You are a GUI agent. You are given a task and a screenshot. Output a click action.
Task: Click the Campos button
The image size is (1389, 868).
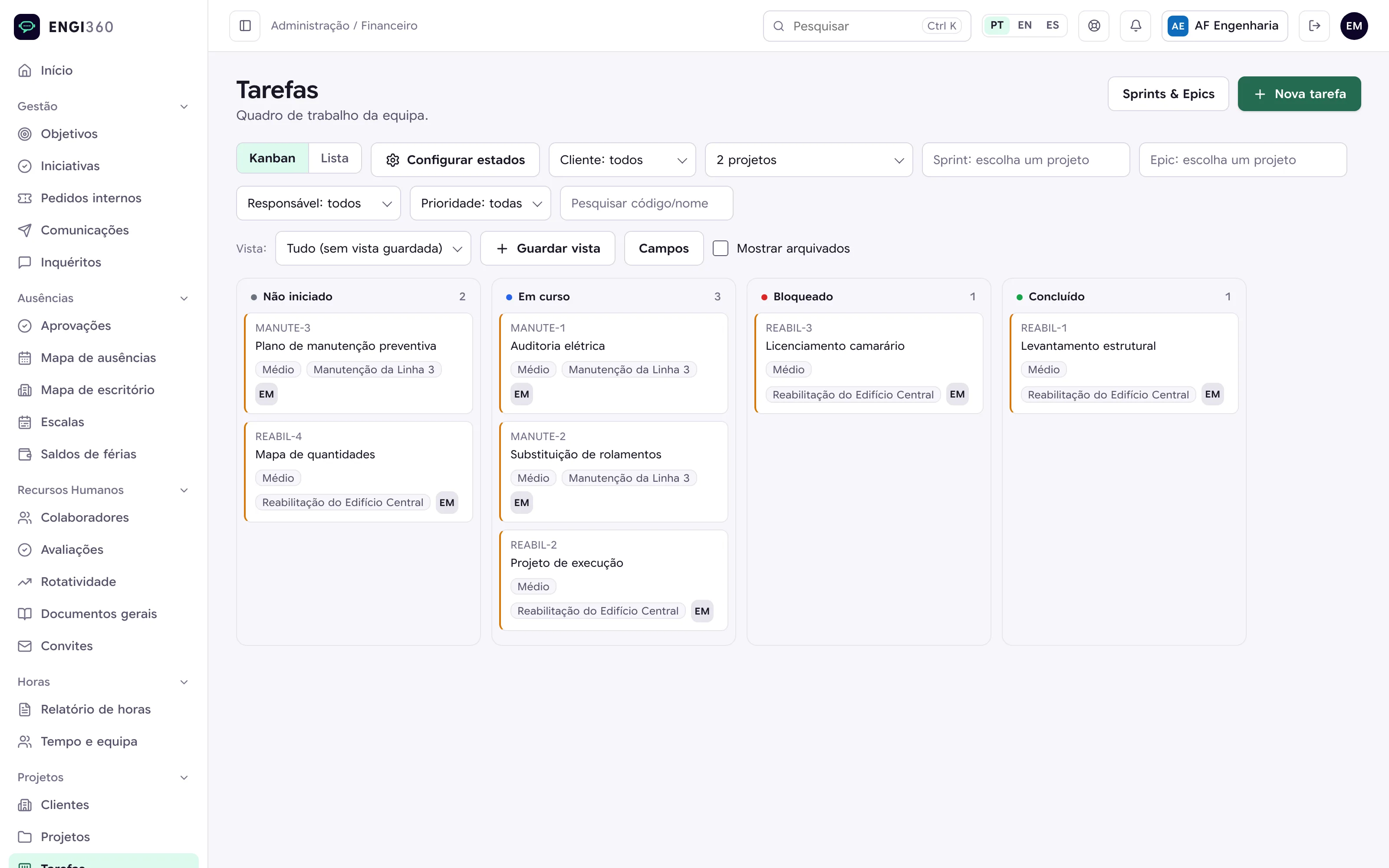[x=664, y=249]
